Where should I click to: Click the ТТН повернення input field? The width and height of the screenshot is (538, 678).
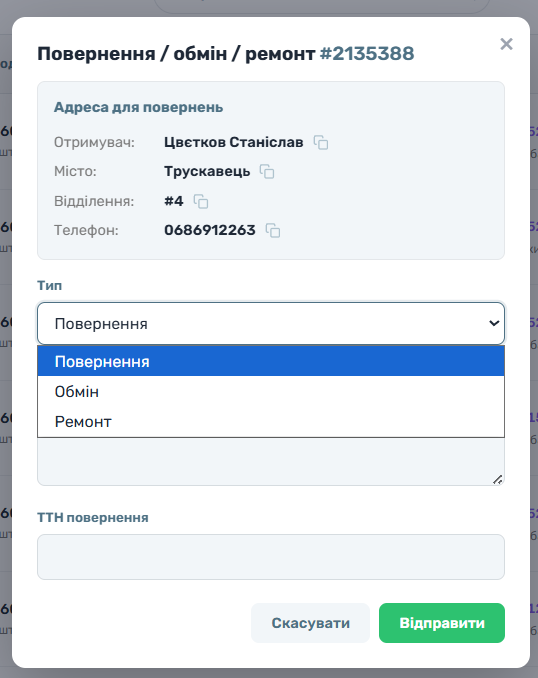tap(271, 557)
